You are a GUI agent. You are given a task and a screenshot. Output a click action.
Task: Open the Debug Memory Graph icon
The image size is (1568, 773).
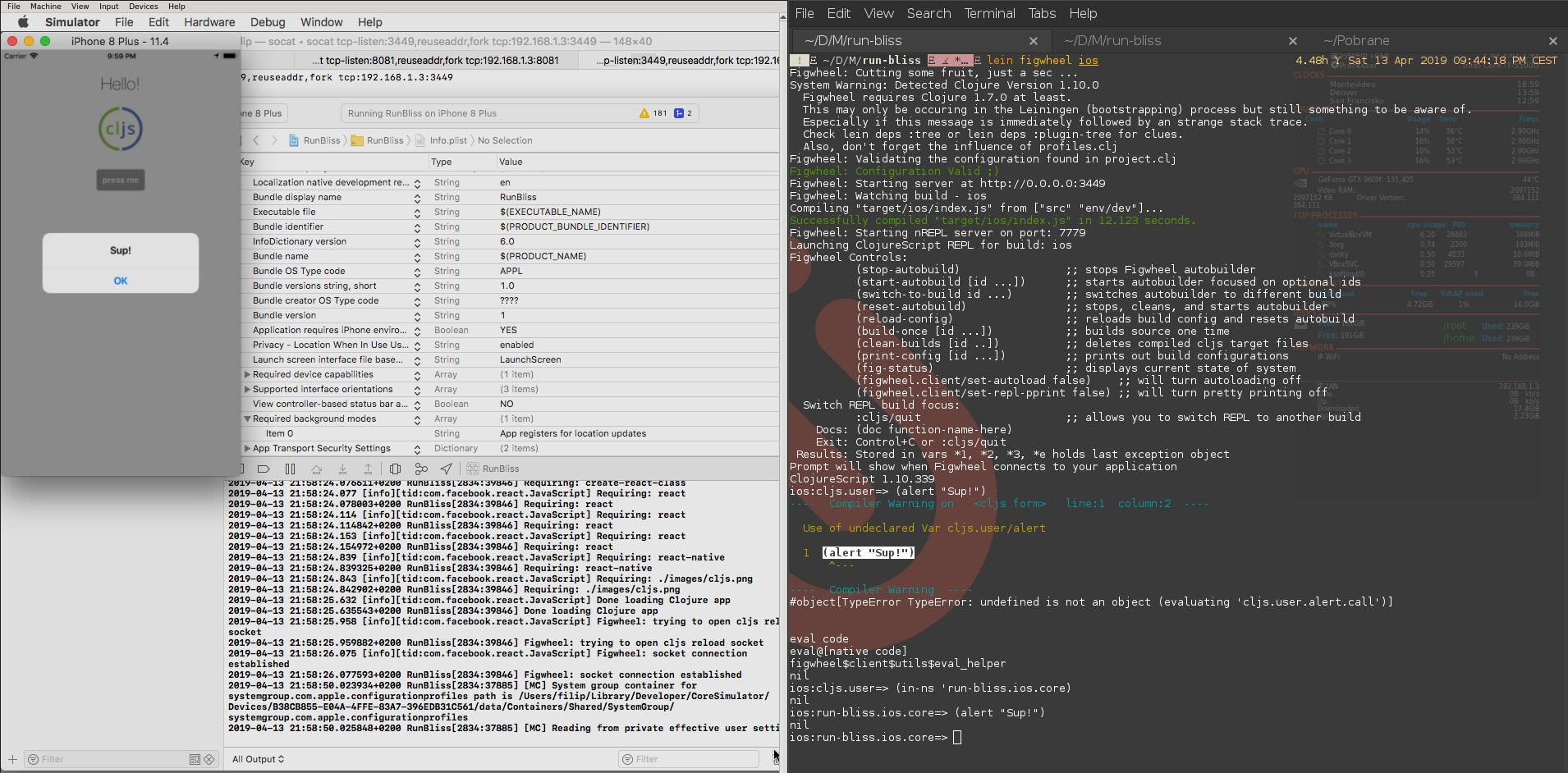click(421, 469)
